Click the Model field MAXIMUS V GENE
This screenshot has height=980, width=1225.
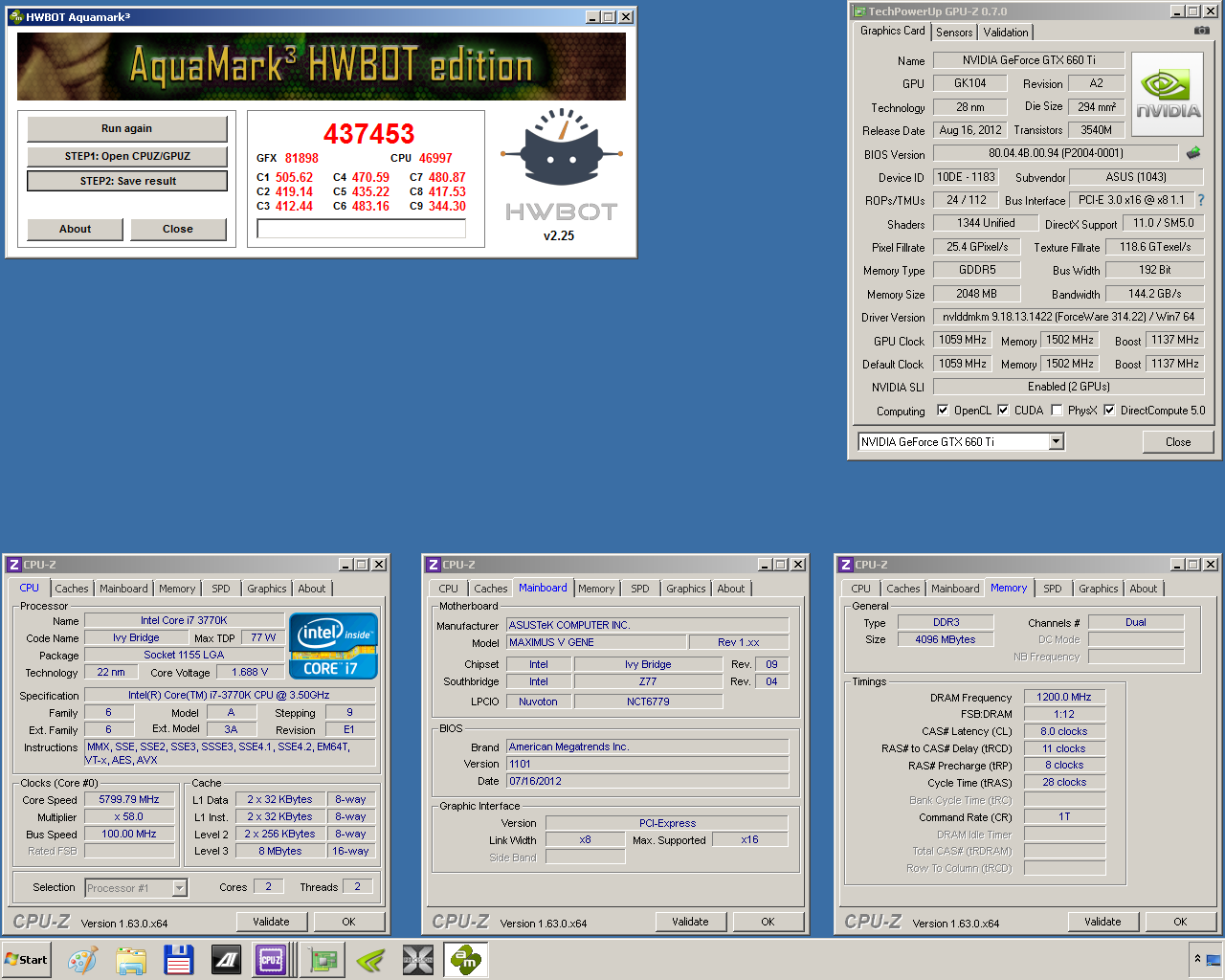(x=596, y=642)
